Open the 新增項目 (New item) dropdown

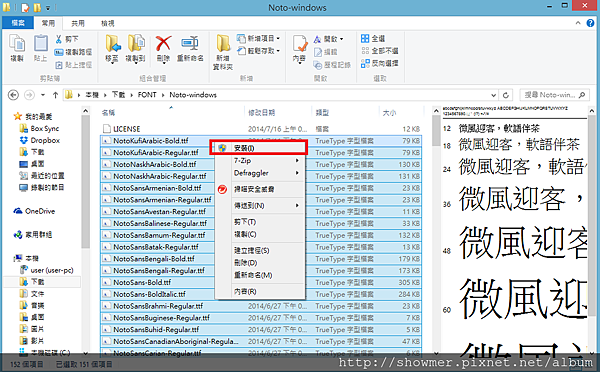259,38
